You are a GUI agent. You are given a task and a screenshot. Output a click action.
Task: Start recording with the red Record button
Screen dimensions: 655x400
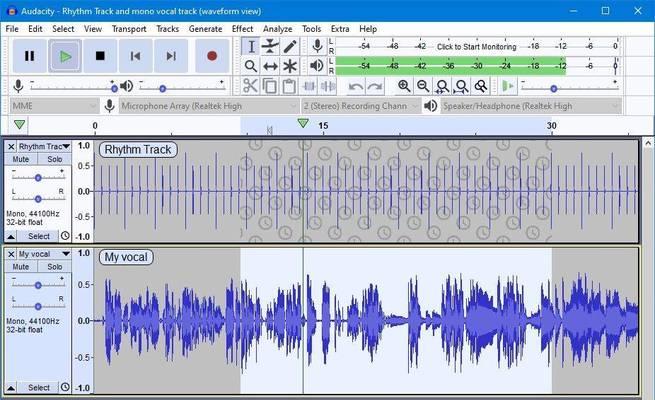pyautogui.click(x=212, y=56)
